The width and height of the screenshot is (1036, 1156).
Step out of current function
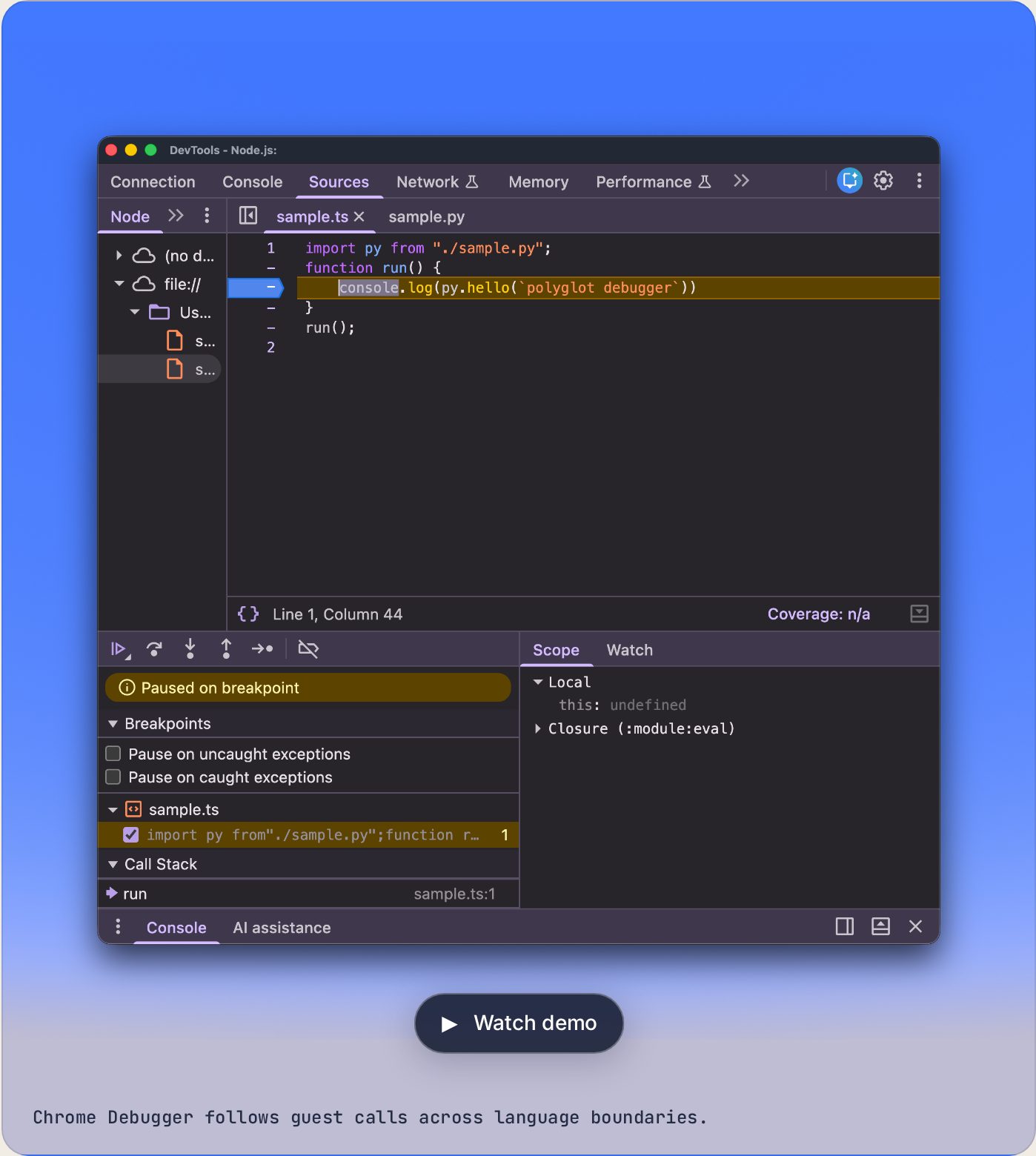[226, 649]
